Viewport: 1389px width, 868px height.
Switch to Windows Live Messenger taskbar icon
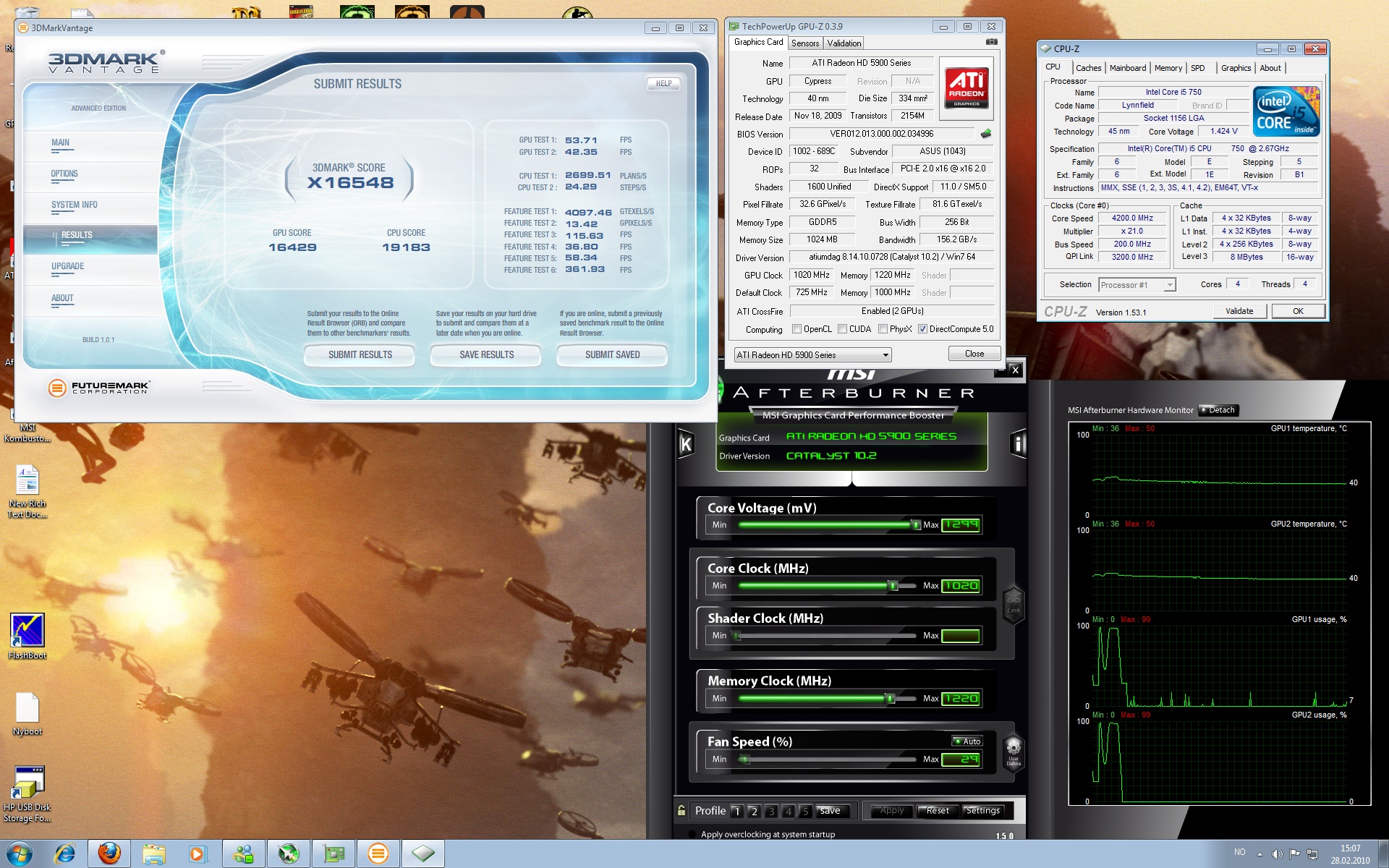[244, 854]
